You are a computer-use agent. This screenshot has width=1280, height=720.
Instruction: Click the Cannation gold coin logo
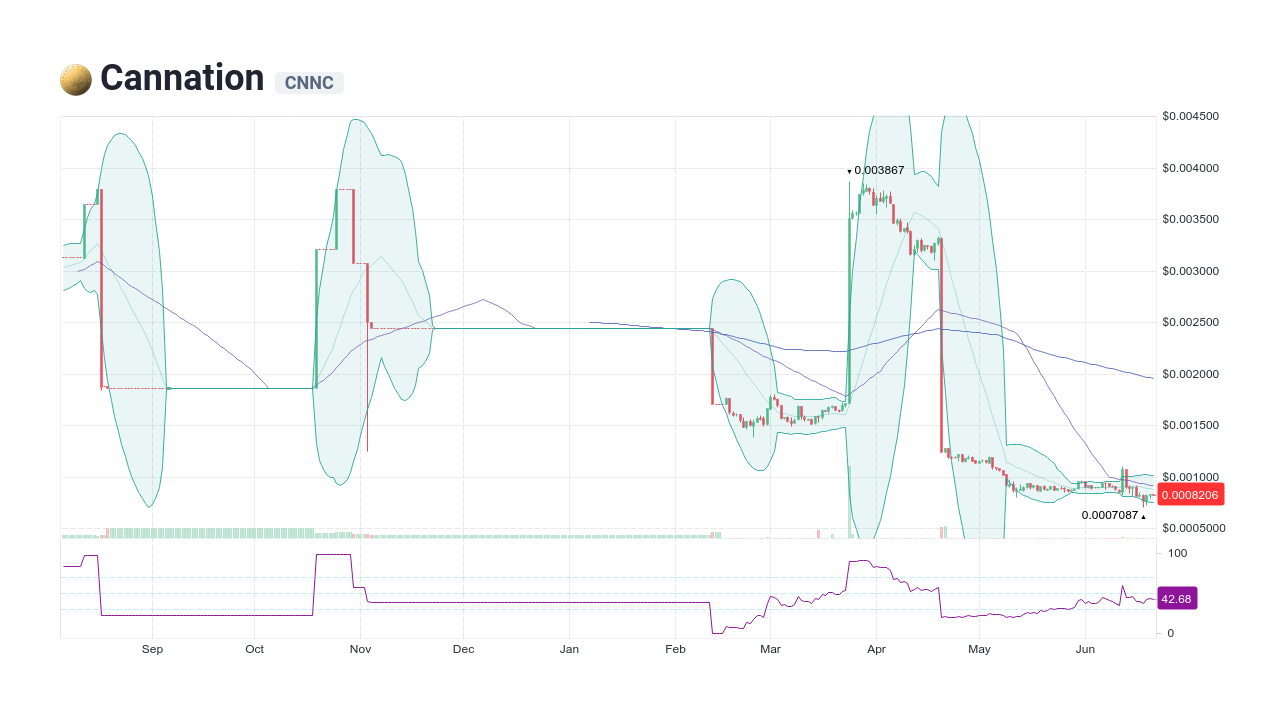75,77
